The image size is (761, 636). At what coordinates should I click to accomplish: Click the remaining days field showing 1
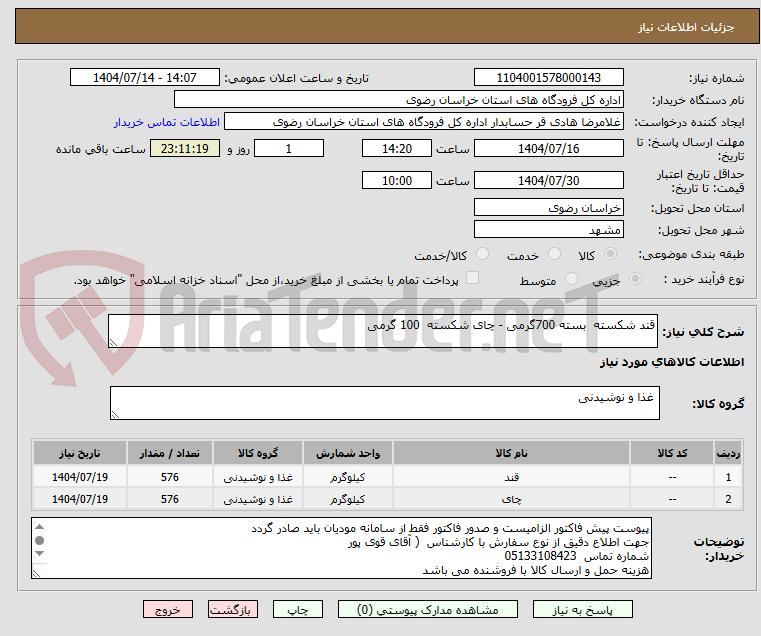289,149
